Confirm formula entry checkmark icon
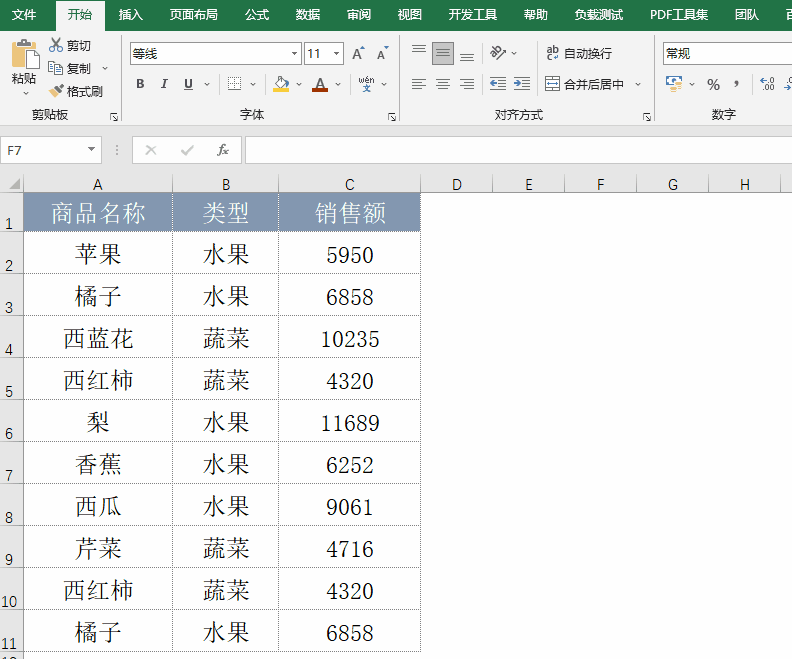The height and width of the screenshot is (659, 792). (187, 150)
